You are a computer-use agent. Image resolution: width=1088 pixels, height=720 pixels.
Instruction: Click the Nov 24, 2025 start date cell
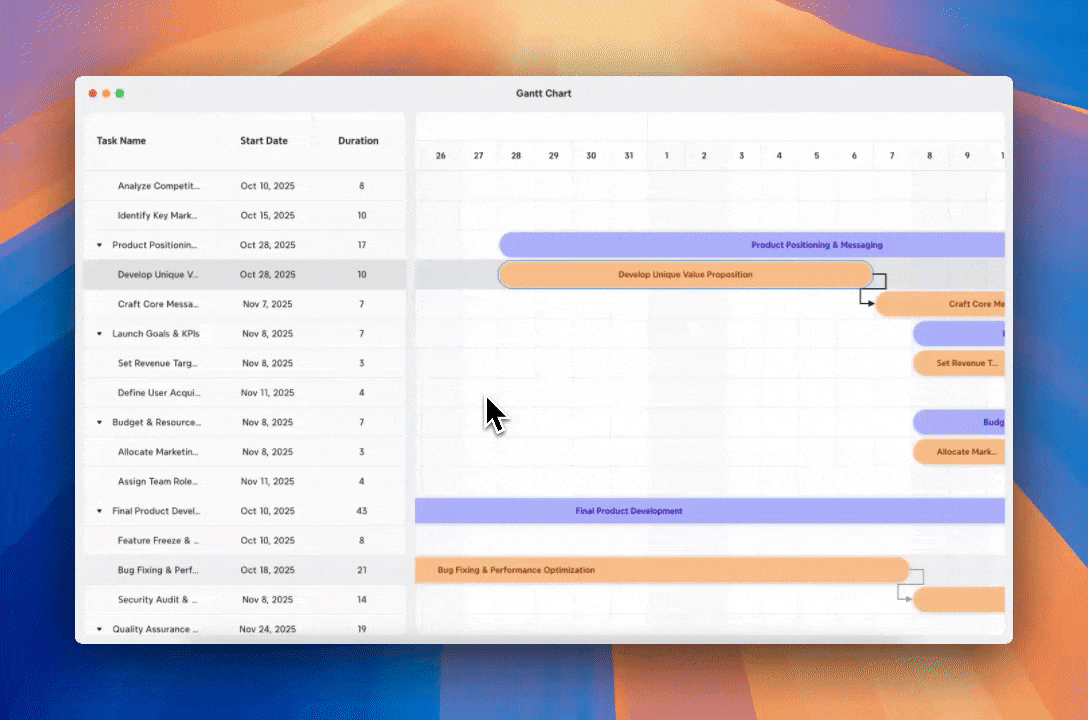268,629
